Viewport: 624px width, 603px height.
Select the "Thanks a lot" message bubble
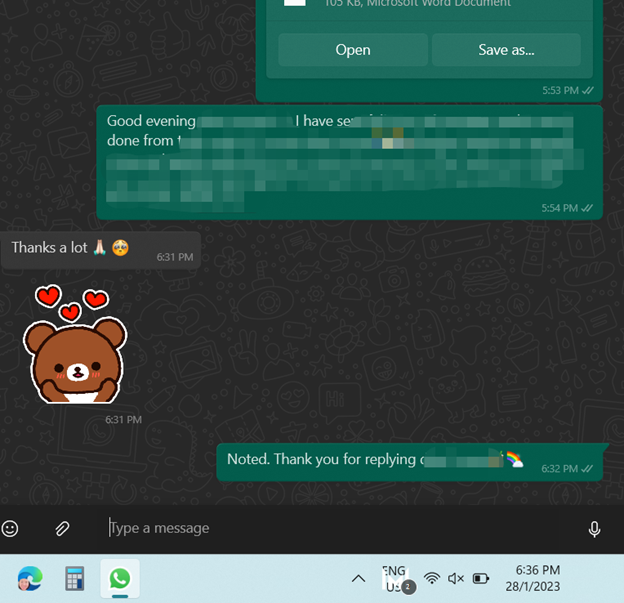(100, 248)
